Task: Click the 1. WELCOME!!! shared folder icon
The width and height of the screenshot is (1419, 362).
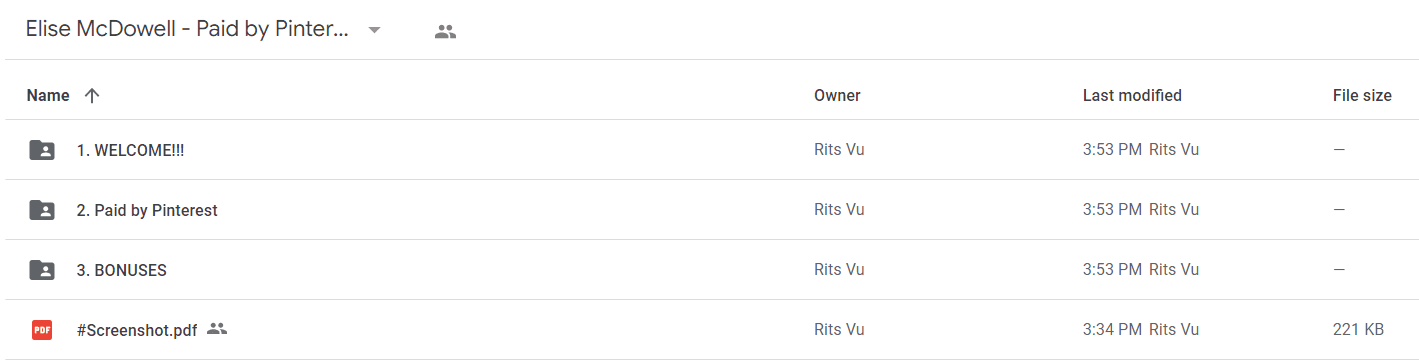Action: 42,150
